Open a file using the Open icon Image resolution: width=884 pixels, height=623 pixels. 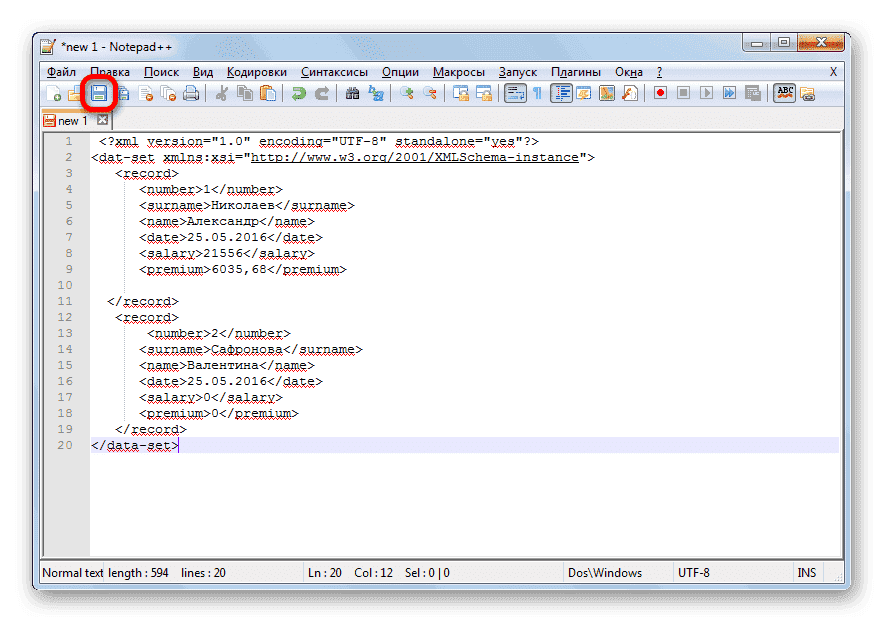pos(75,93)
